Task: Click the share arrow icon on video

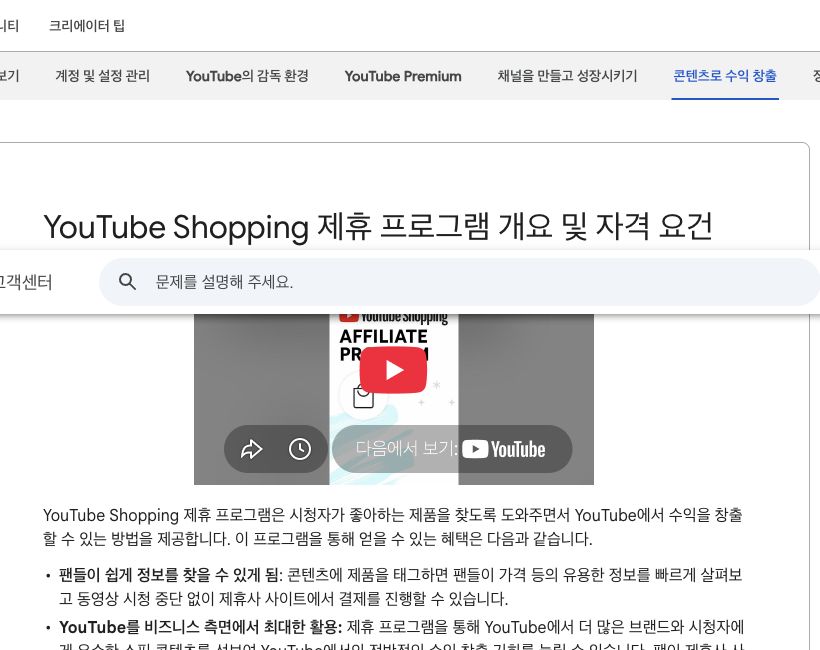Action: click(251, 449)
